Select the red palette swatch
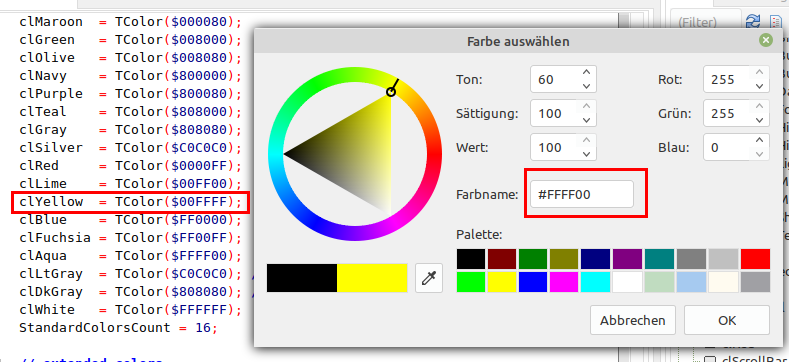789x362 pixels. coord(755,259)
